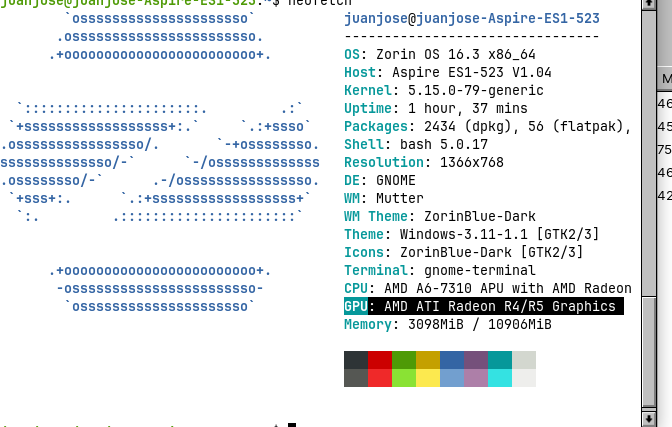Click the dark red color block
The image size is (672, 427).
(x=380, y=360)
